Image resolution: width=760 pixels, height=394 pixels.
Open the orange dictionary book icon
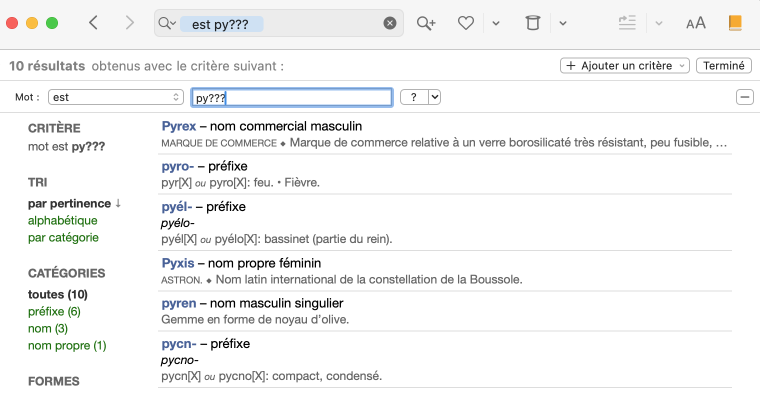coord(735,23)
